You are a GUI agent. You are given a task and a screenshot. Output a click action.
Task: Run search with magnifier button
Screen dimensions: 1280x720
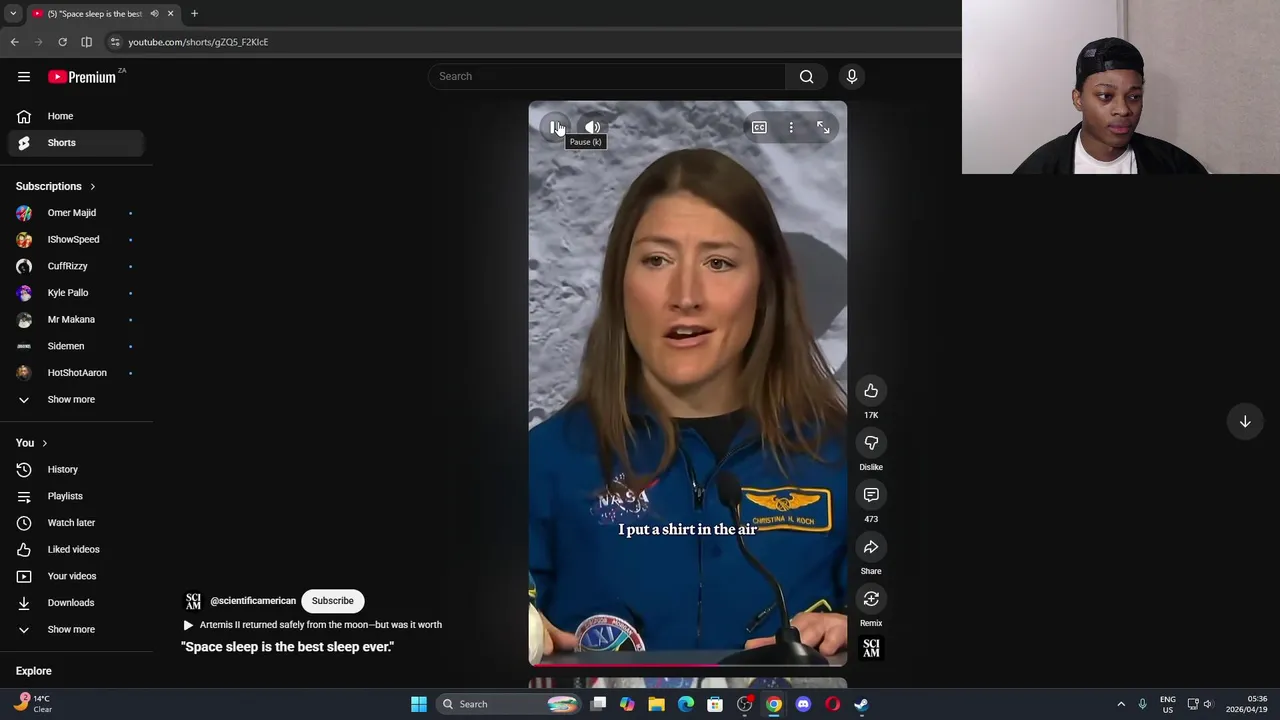806,76
